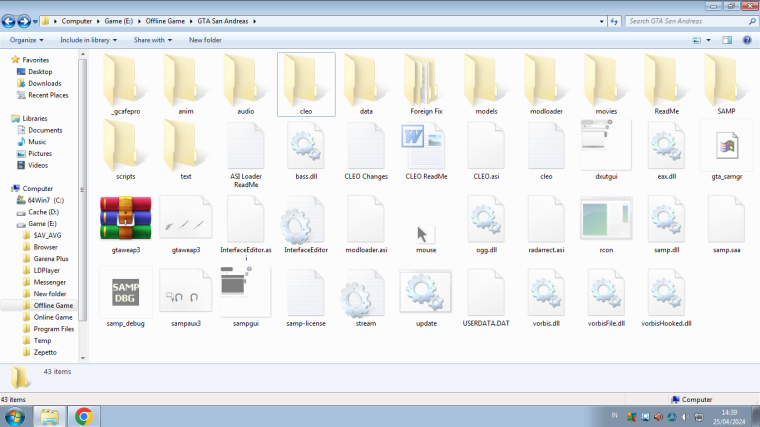Image resolution: width=760 pixels, height=427 pixels.
Task: Open the Music library
Action: click(x=37, y=142)
